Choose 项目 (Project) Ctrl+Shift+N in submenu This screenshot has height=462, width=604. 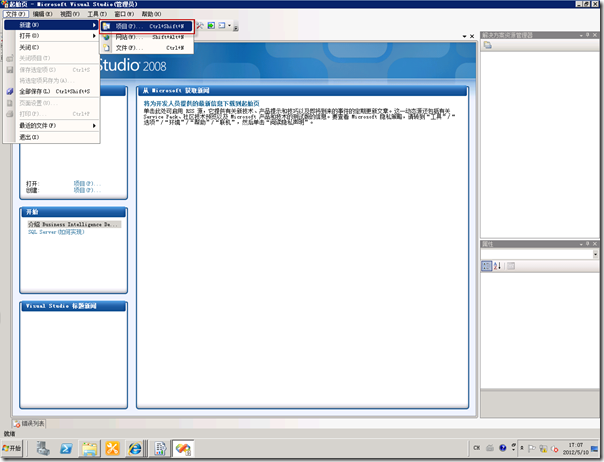click(147, 26)
